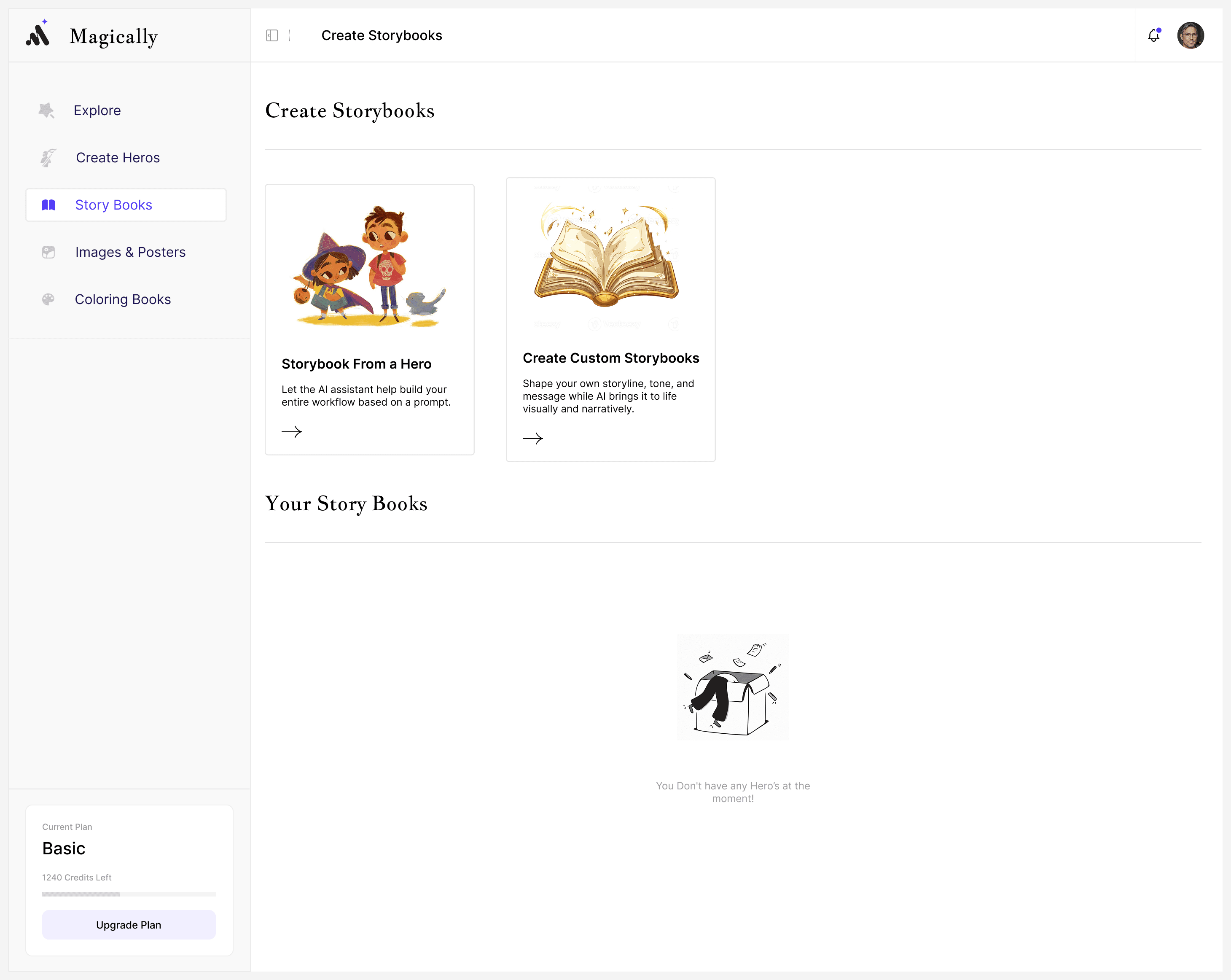Open the Explore menu item
This screenshot has height=980, width=1231.
[97, 110]
